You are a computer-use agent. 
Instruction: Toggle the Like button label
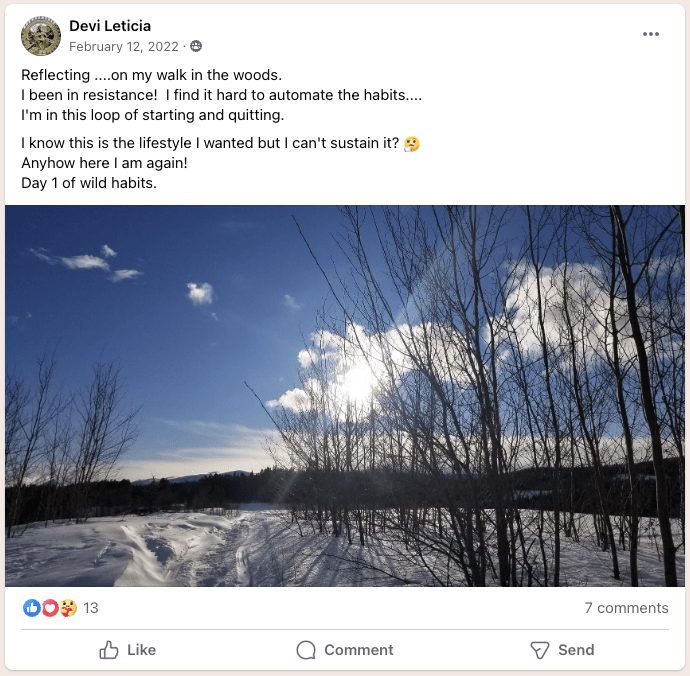click(x=141, y=650)
